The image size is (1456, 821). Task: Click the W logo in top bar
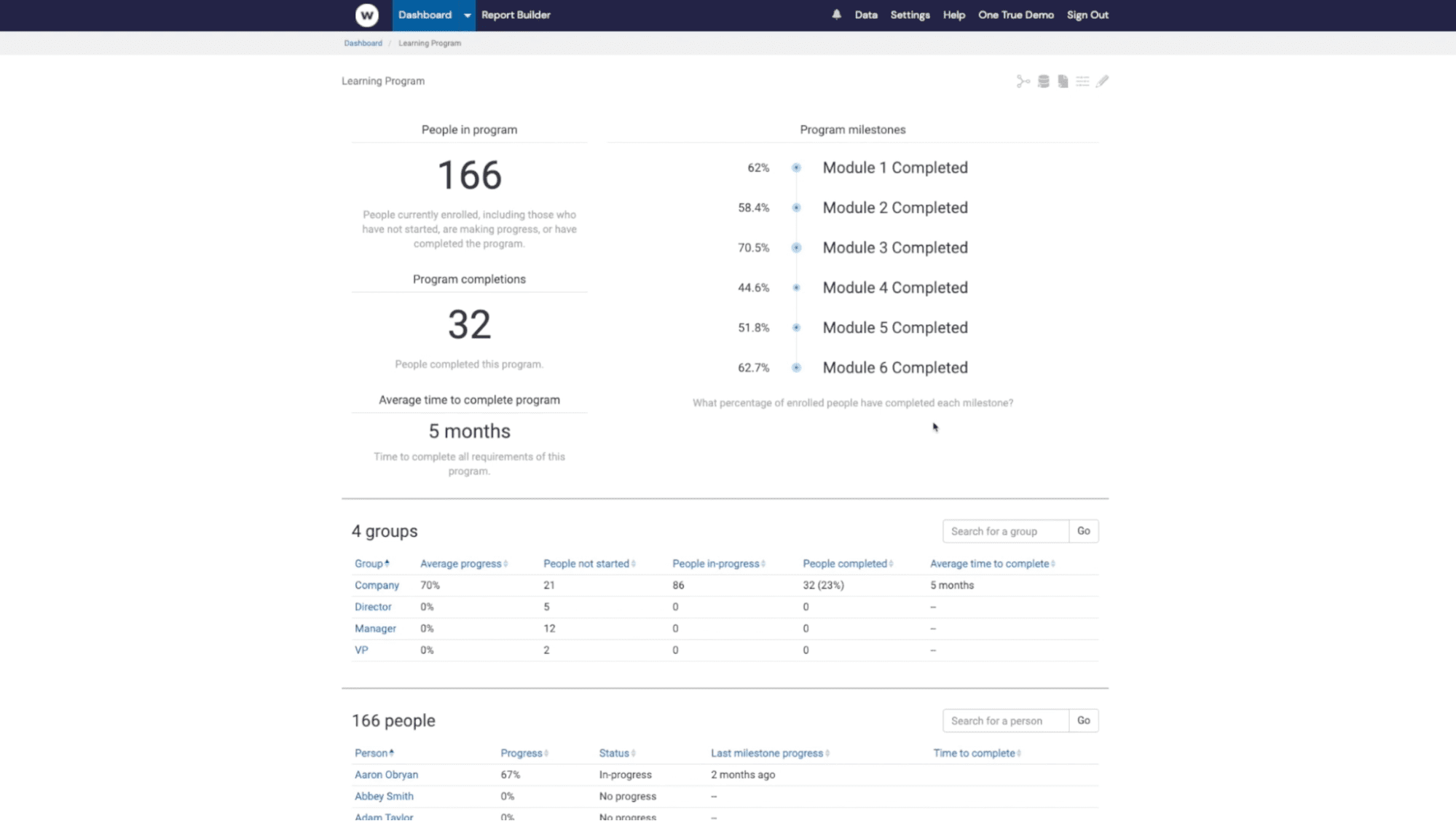[x=366, y=15]
